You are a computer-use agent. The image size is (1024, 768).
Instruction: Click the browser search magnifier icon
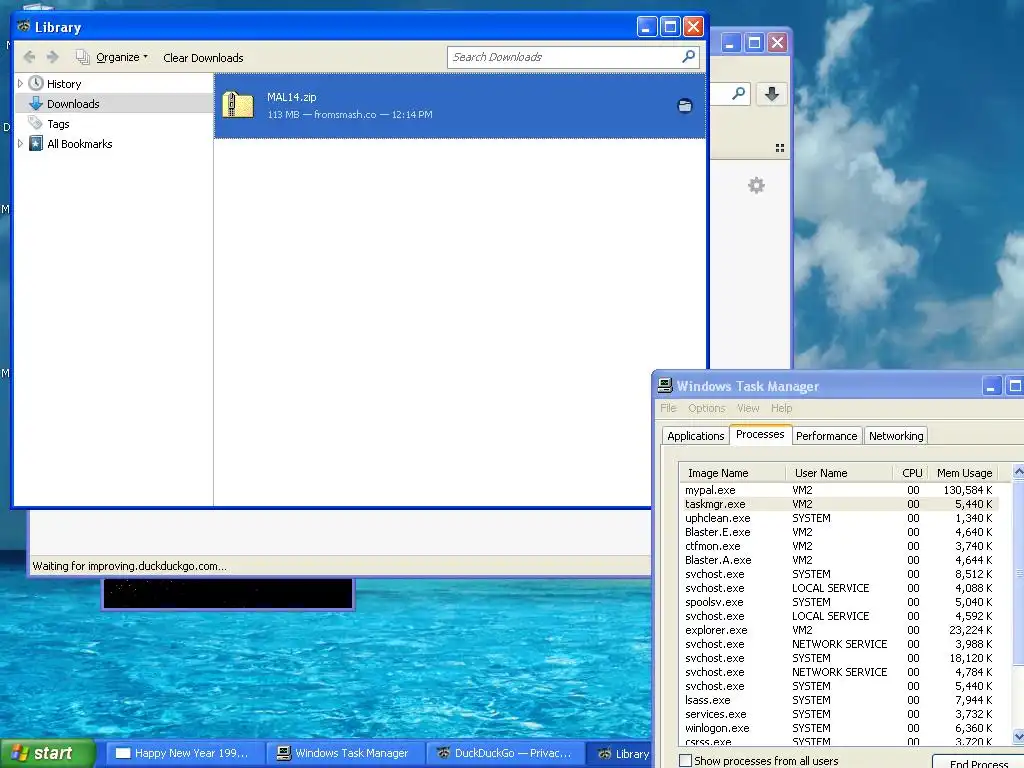pyautogui.click(x=738, y=94)
